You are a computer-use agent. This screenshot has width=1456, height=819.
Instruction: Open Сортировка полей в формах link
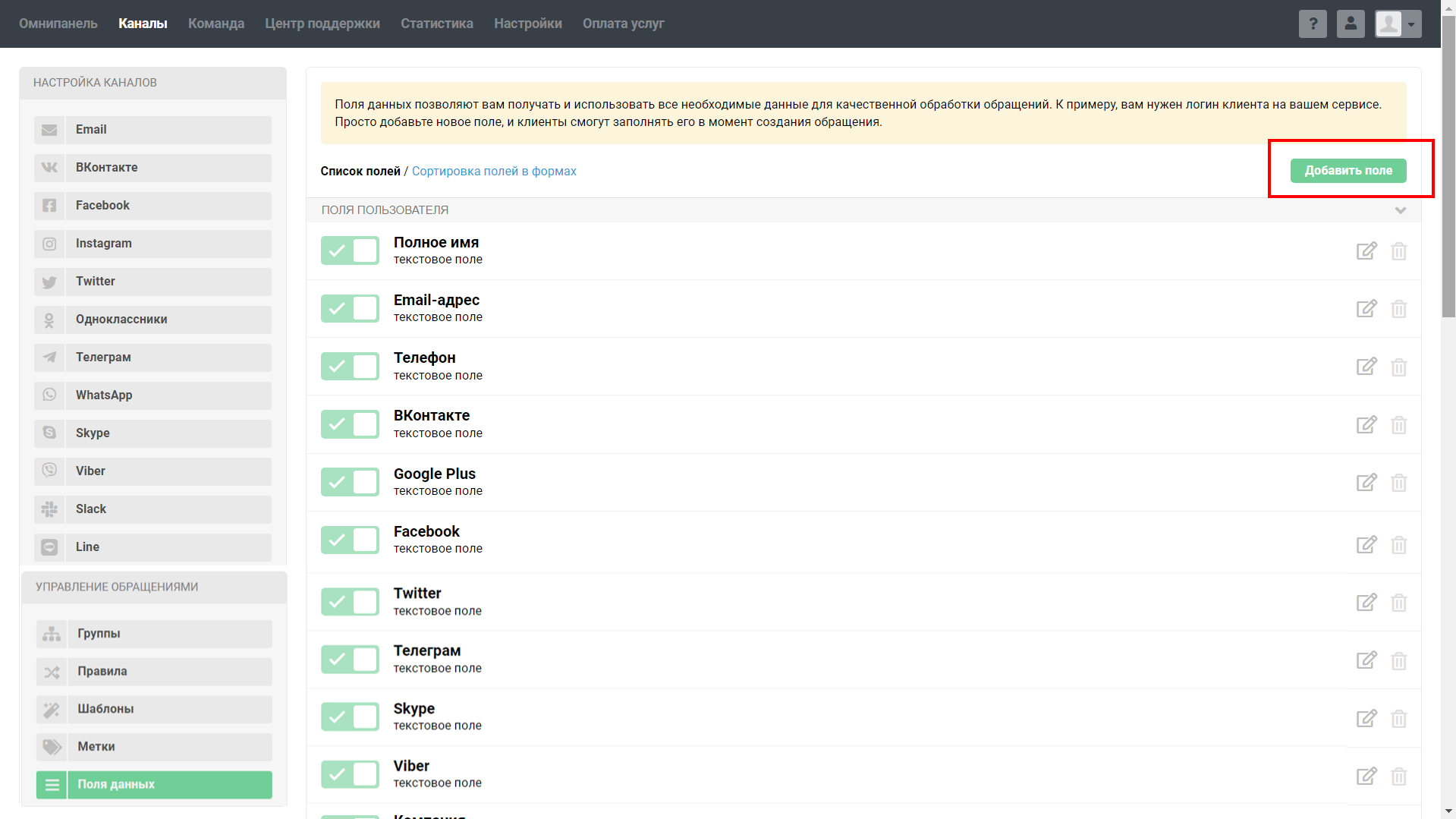pos(494,172)
